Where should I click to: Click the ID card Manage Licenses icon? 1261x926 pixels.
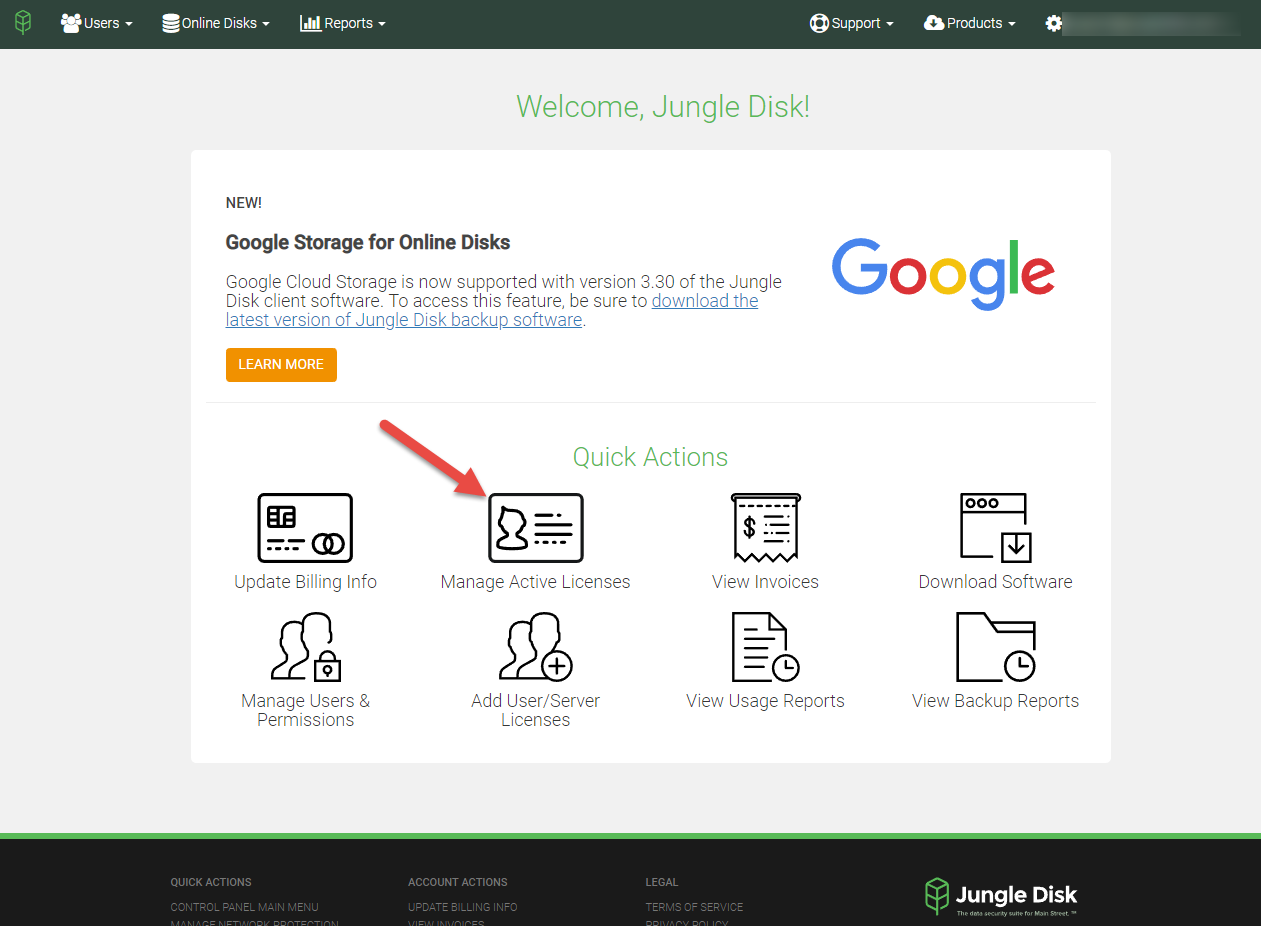coord(535,528)
